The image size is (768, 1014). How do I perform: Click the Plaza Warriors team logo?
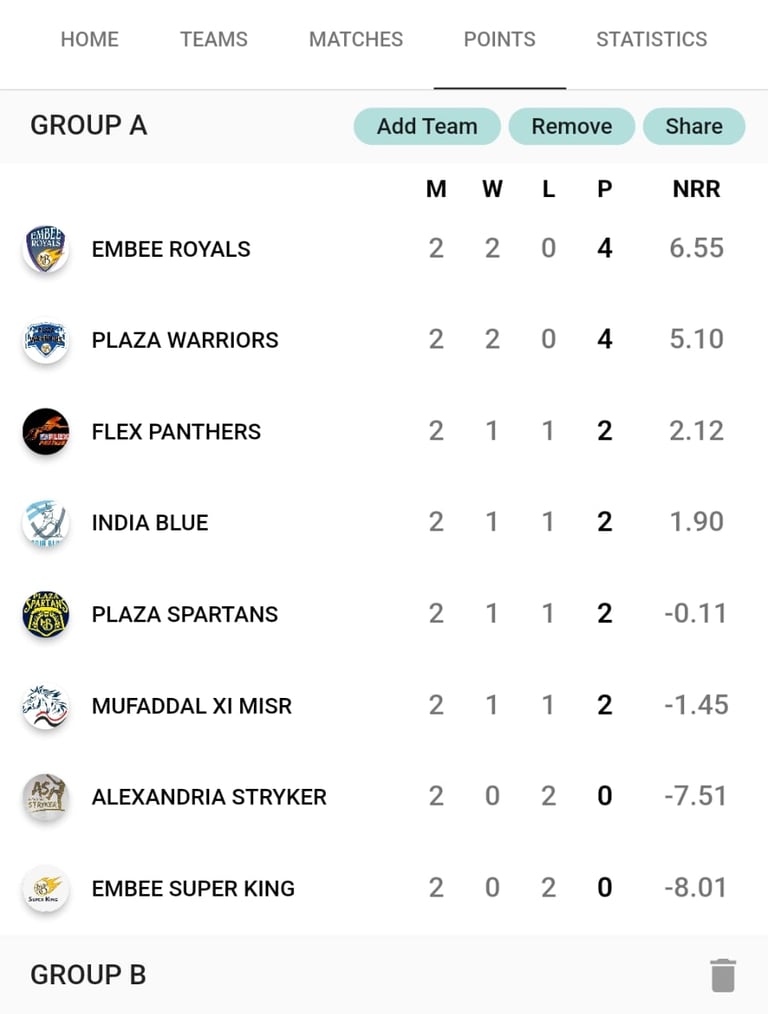point(46,341)
